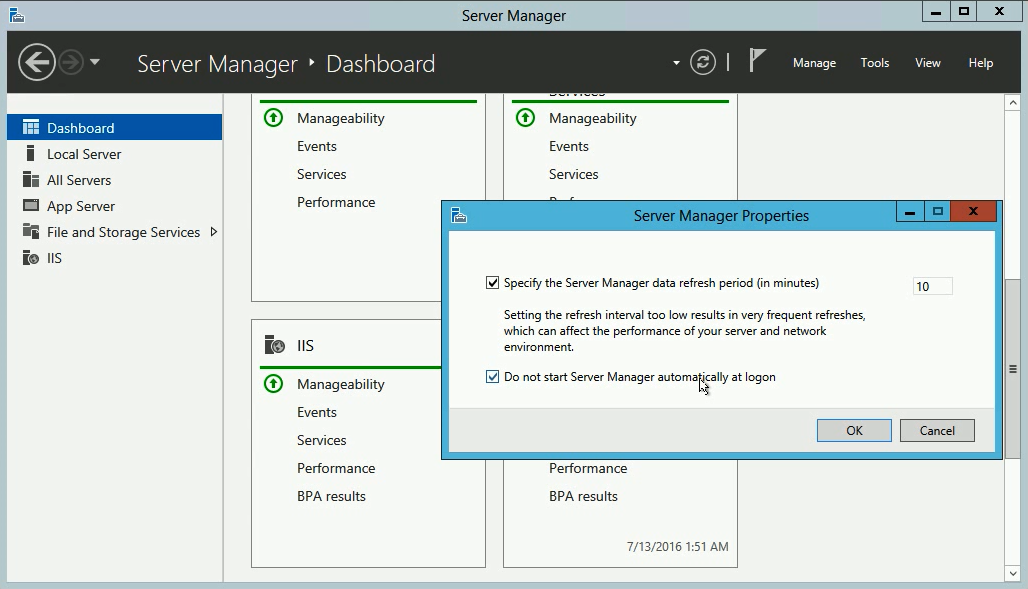Click the IIS icon in the sidebar
This screenshot has height=589, width=1028.
pyautogui.click(x=31, y=258)
